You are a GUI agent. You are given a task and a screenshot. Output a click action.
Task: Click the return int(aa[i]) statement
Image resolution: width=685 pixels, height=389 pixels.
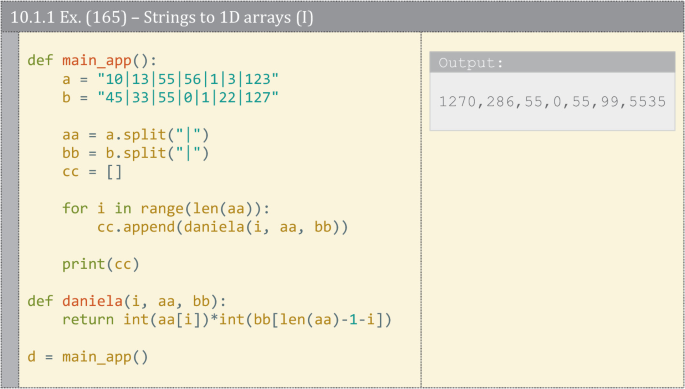(x=227, y=320)
